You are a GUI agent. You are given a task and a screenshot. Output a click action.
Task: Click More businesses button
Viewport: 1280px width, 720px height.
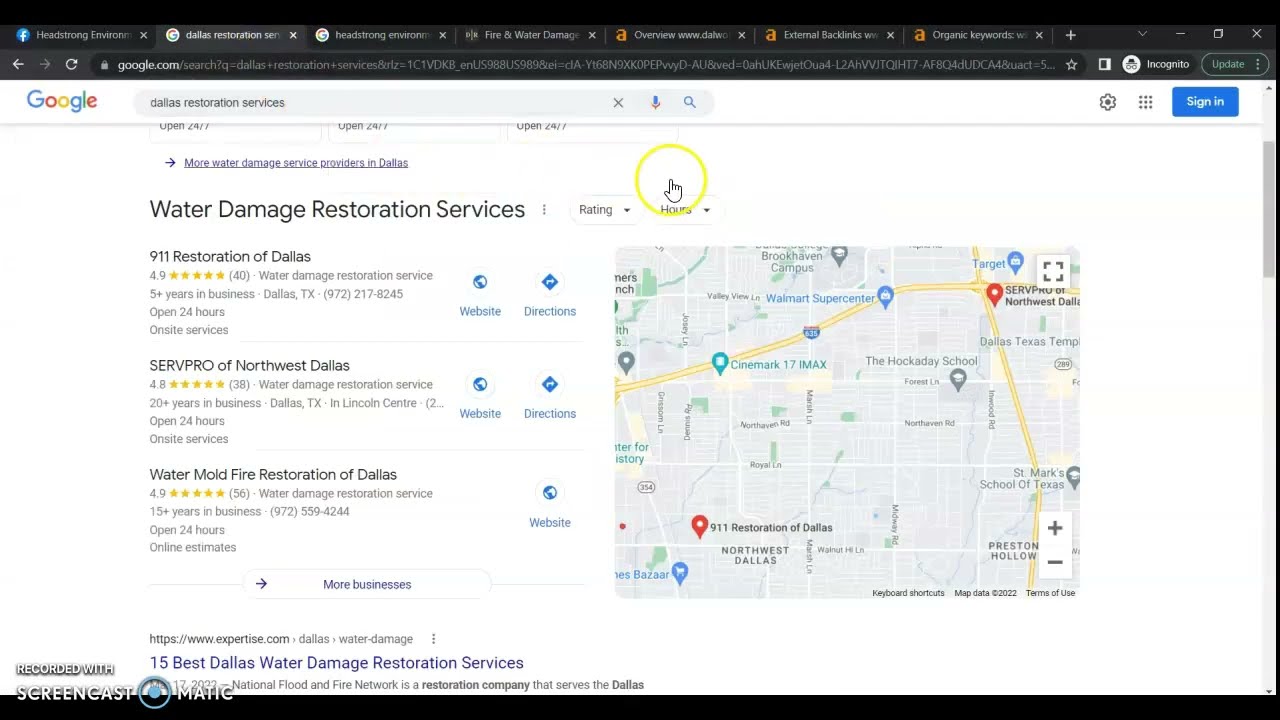(x=367, y=584)
